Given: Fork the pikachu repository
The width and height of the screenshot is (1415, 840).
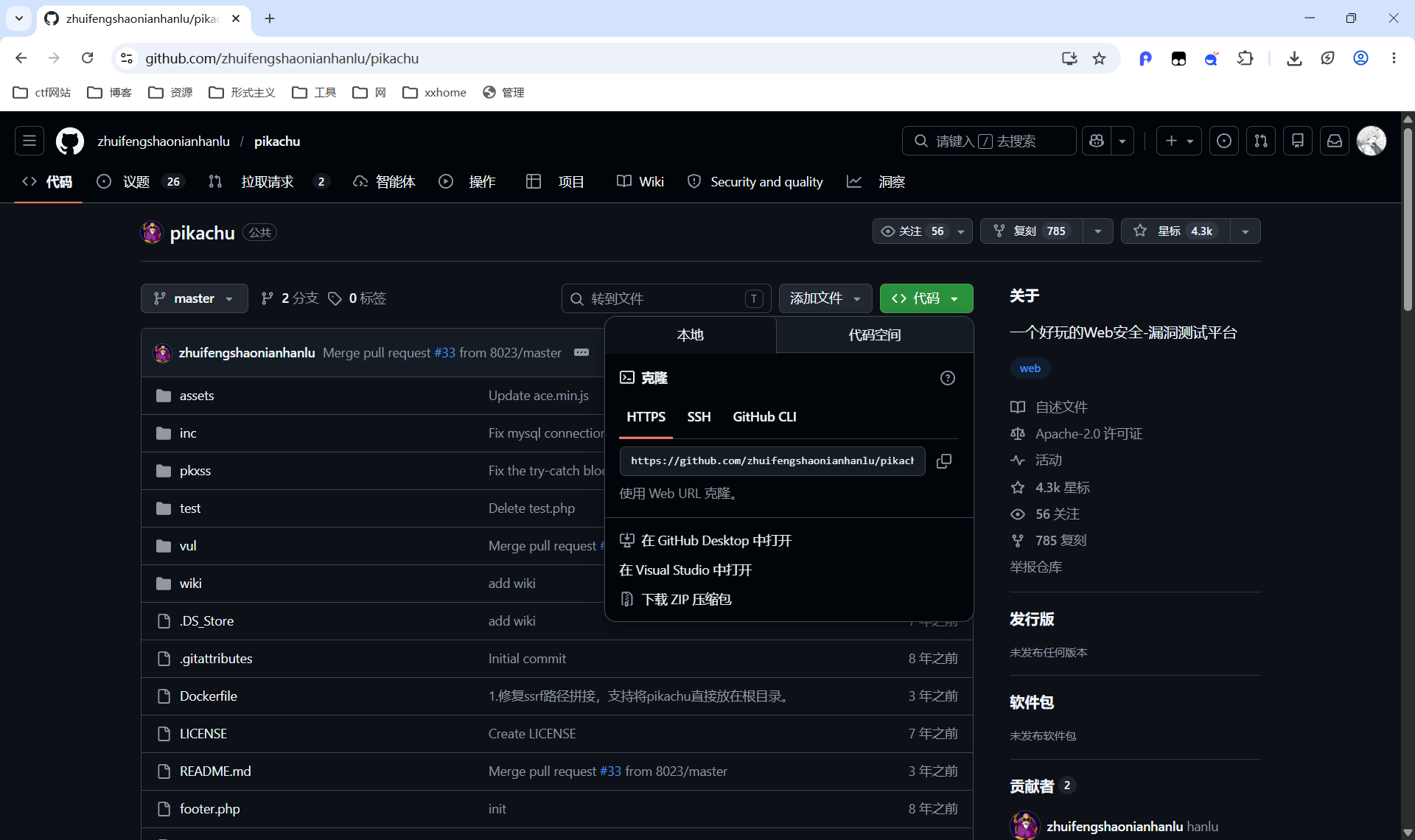Looking at the screenshot, I should 1032,231.
